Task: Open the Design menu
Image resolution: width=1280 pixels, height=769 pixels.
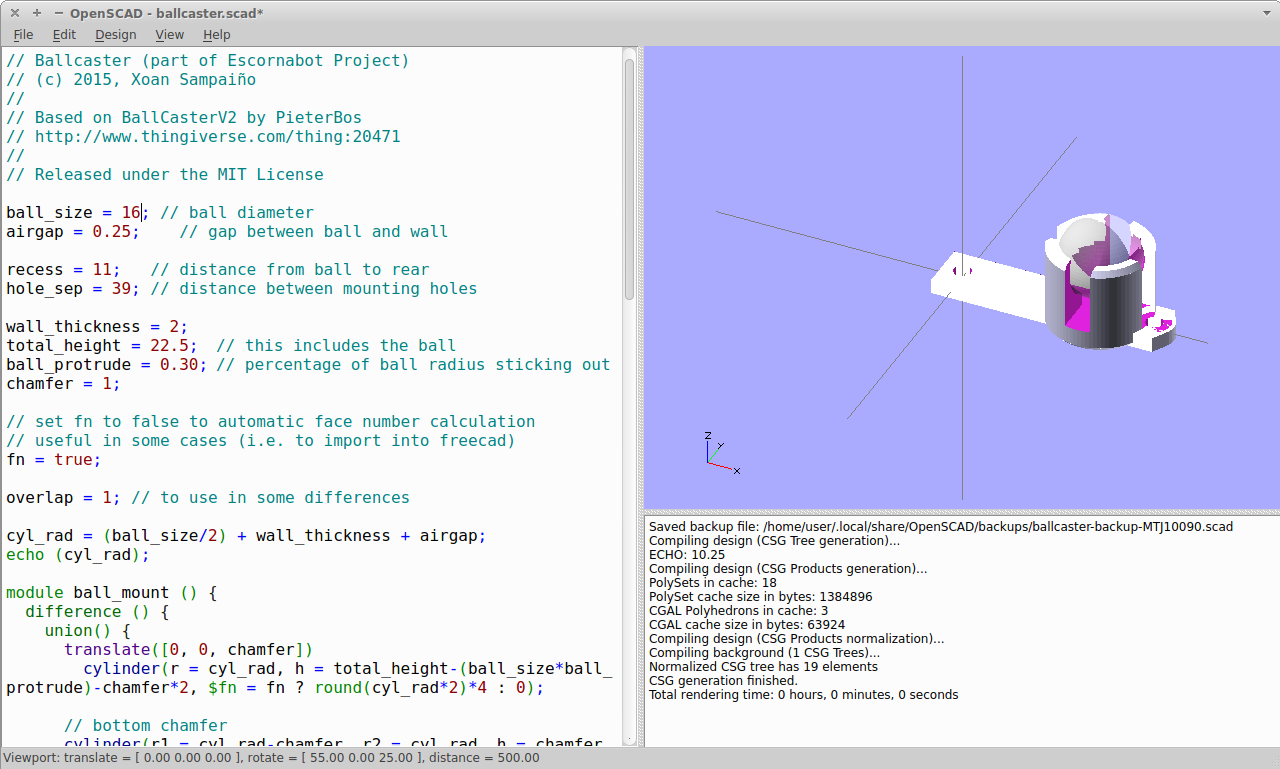Action: (116, 34)
